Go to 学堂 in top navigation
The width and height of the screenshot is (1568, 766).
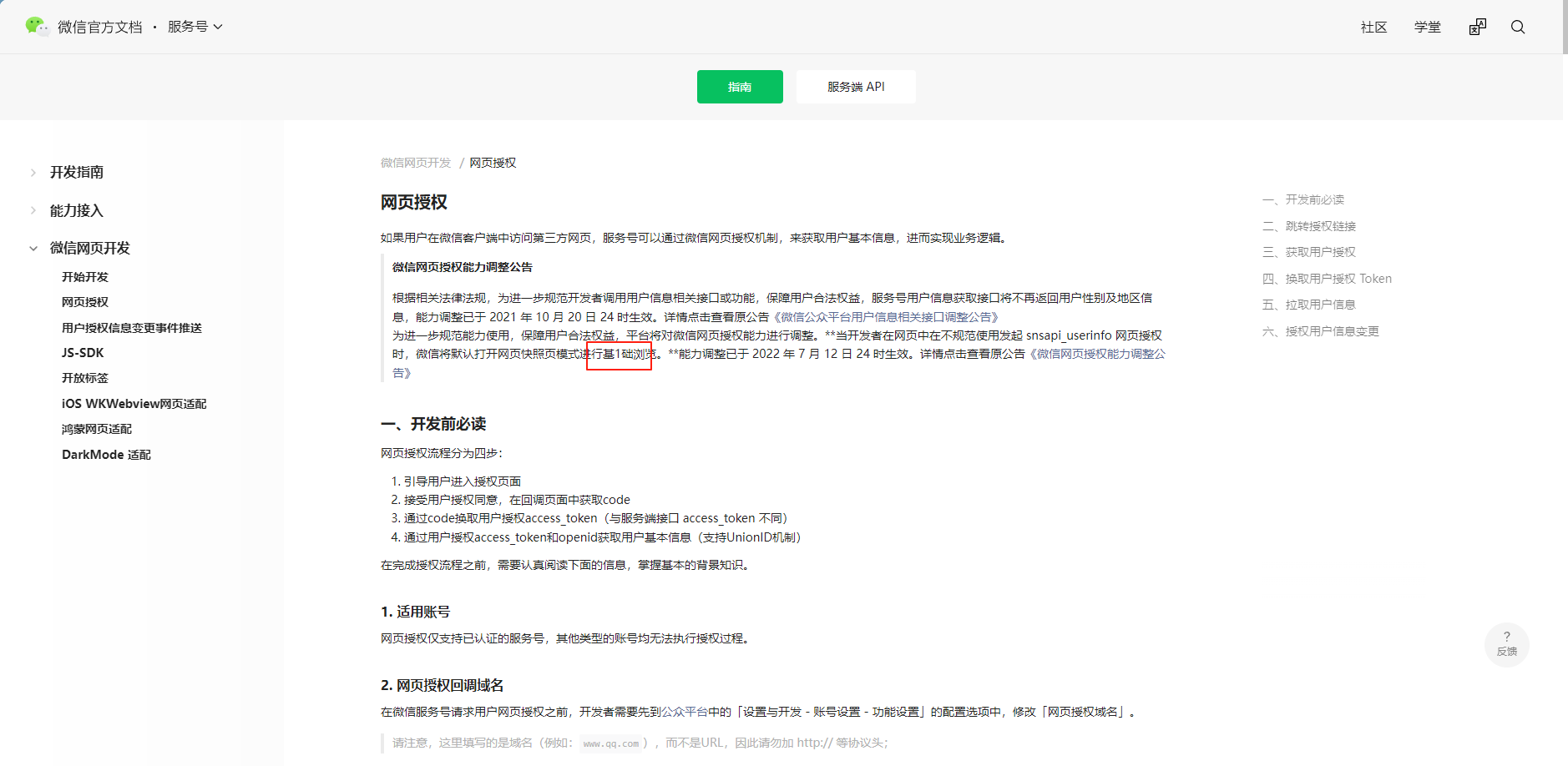1428,27
